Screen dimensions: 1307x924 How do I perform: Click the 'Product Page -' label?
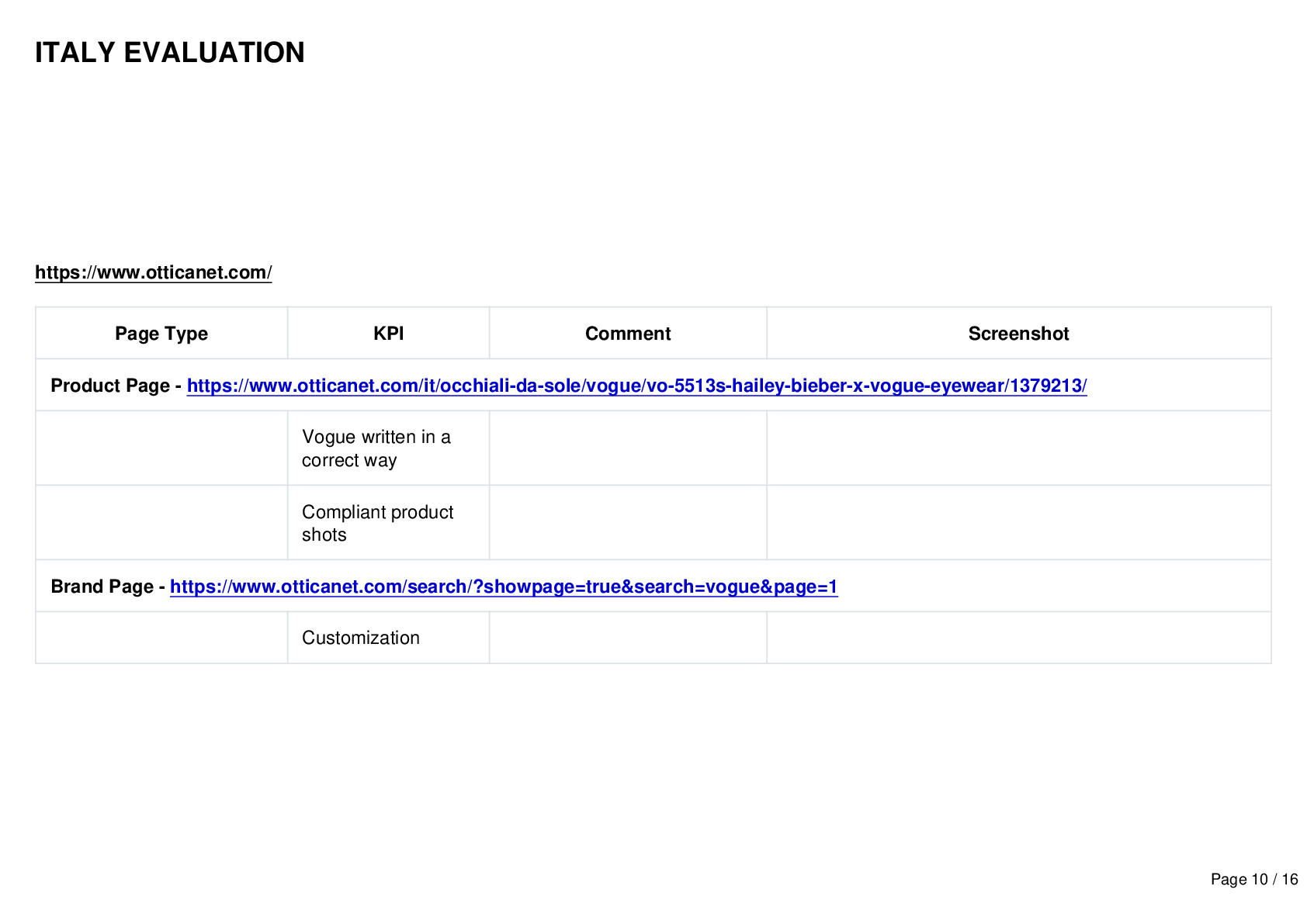pos(116,386)
